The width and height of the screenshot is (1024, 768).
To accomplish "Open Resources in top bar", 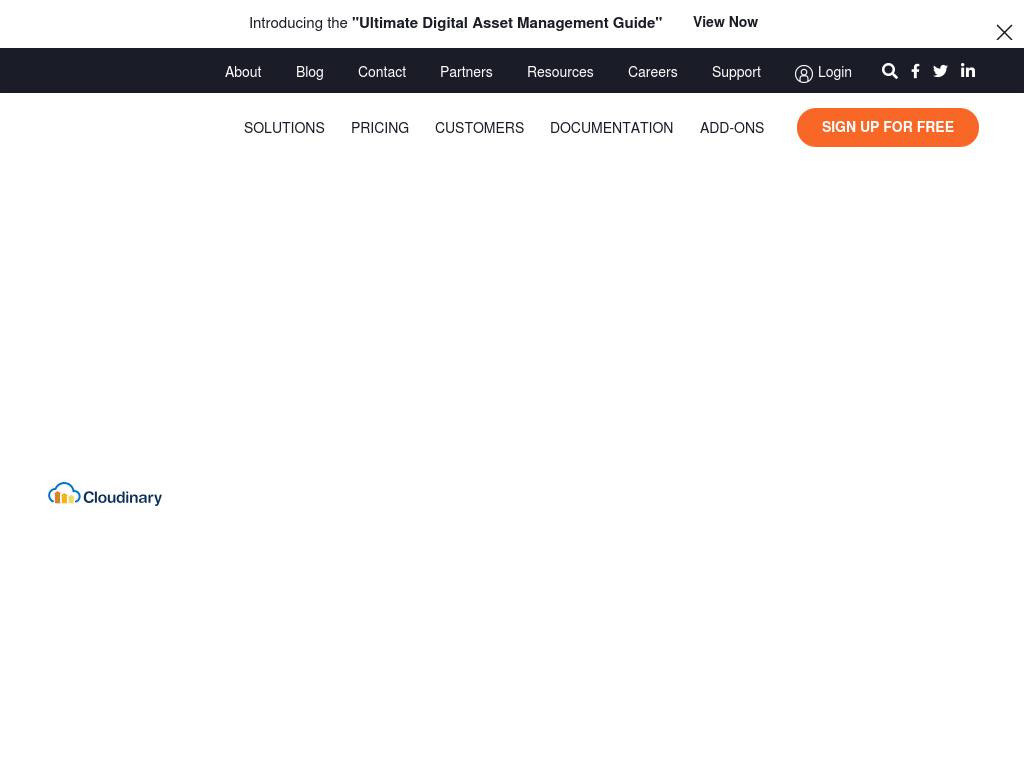I will (560, 72).
